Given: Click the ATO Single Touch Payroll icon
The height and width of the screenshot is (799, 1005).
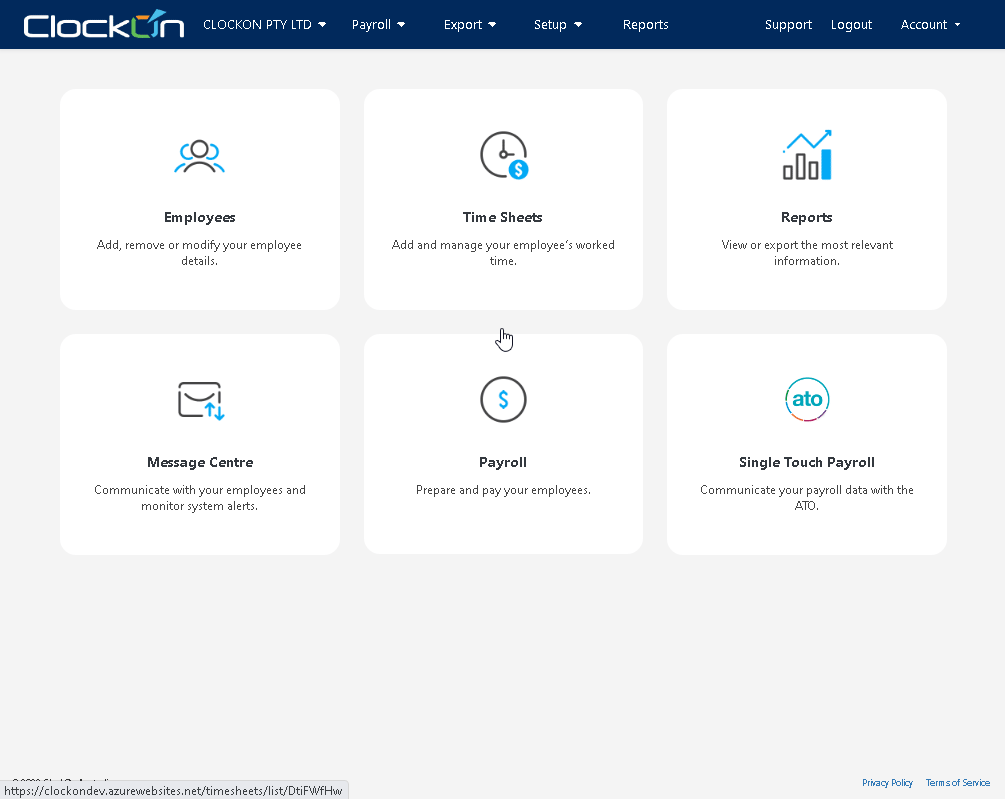Looking at the screenshot, I should tap(807, 399).
